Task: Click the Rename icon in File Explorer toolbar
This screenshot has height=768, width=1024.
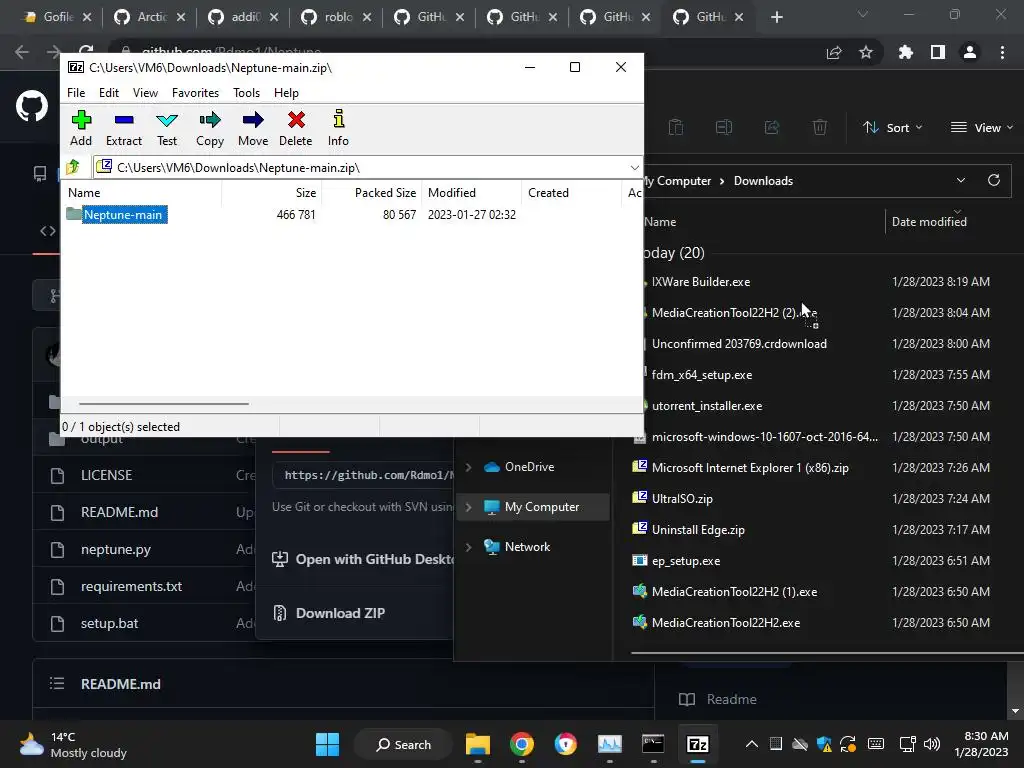Action: coord(724,127)
